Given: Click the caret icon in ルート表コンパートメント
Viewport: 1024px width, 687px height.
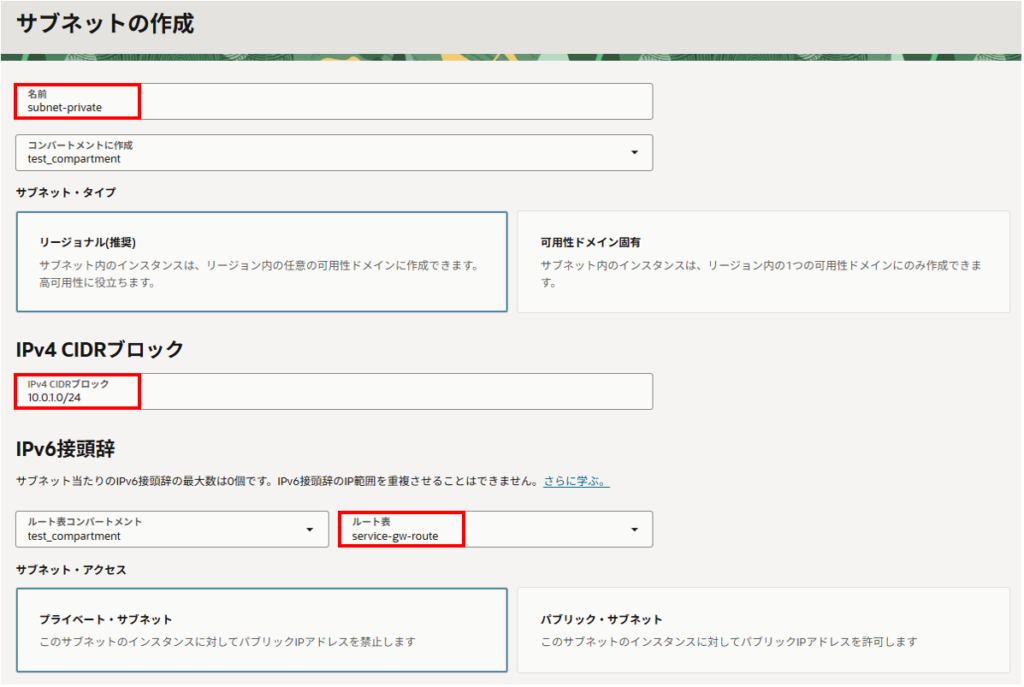Looking at the screenshot, I should pyautogui.click(x=309, y=530).
